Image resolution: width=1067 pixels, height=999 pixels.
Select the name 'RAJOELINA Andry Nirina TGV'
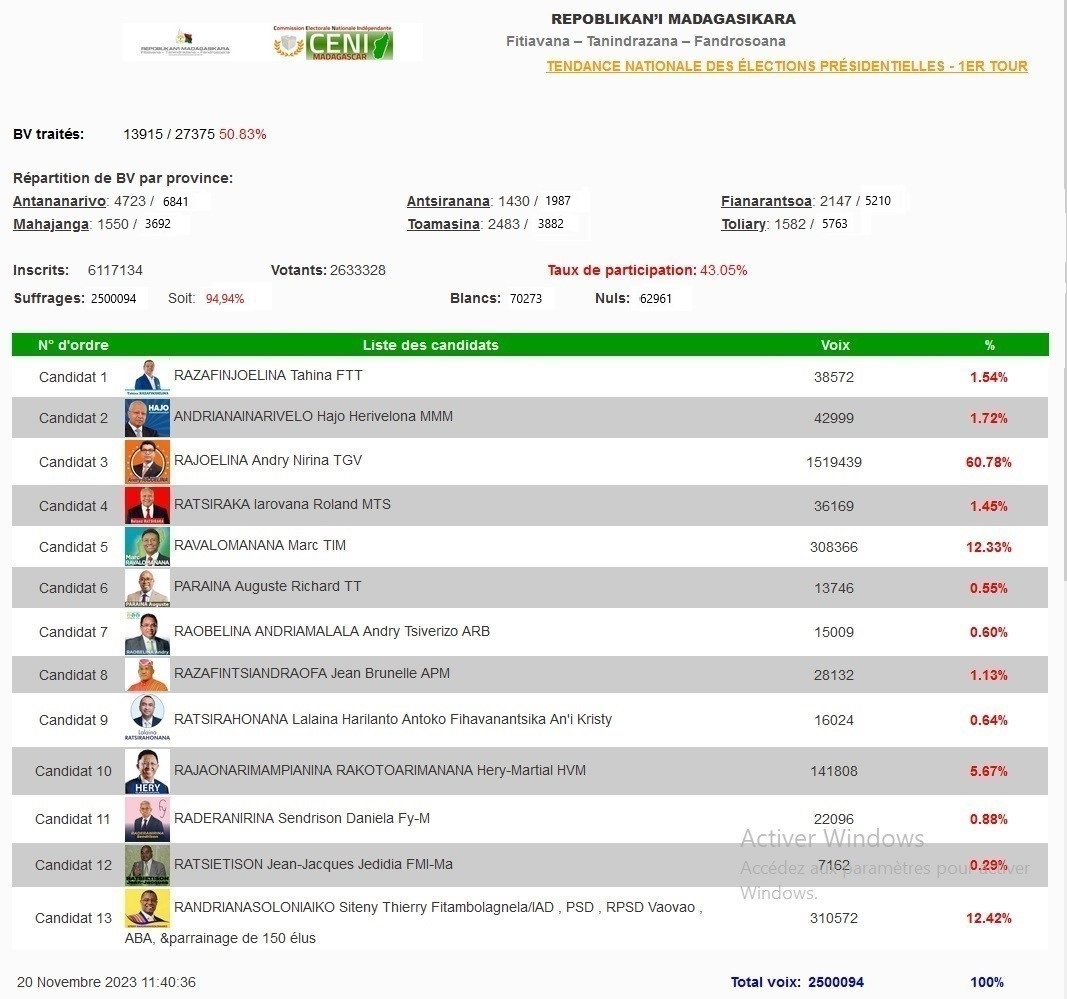[268, 461]
